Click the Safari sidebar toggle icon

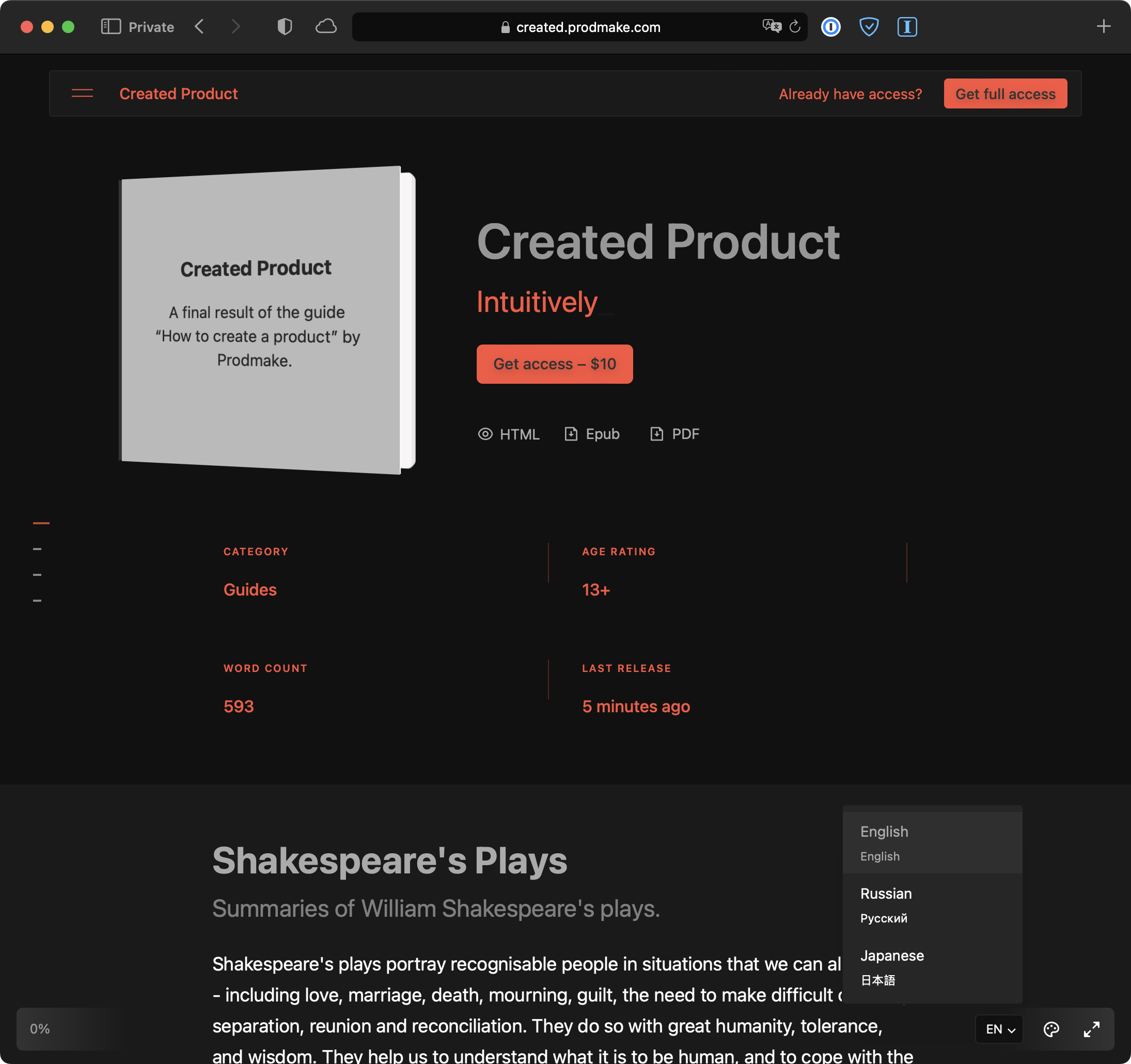(x=111, y=27)
